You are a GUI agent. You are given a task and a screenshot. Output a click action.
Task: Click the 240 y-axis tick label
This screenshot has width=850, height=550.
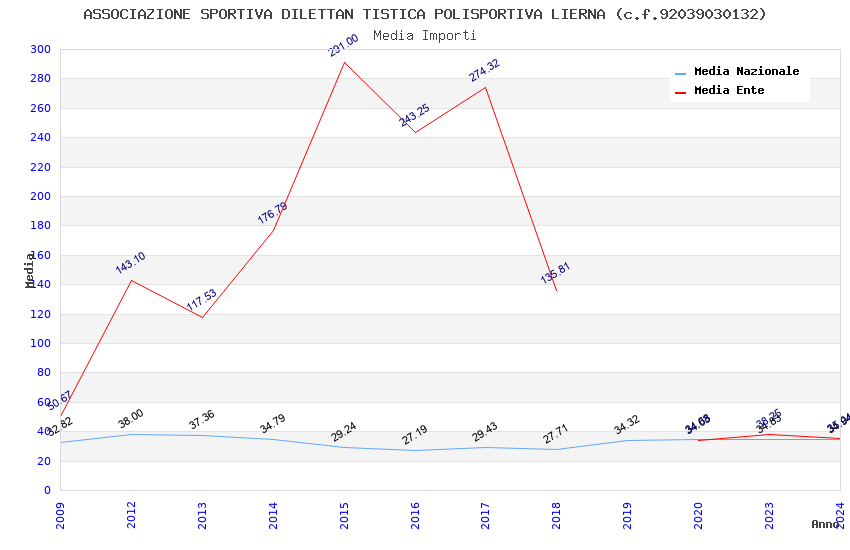coord(41,138)
